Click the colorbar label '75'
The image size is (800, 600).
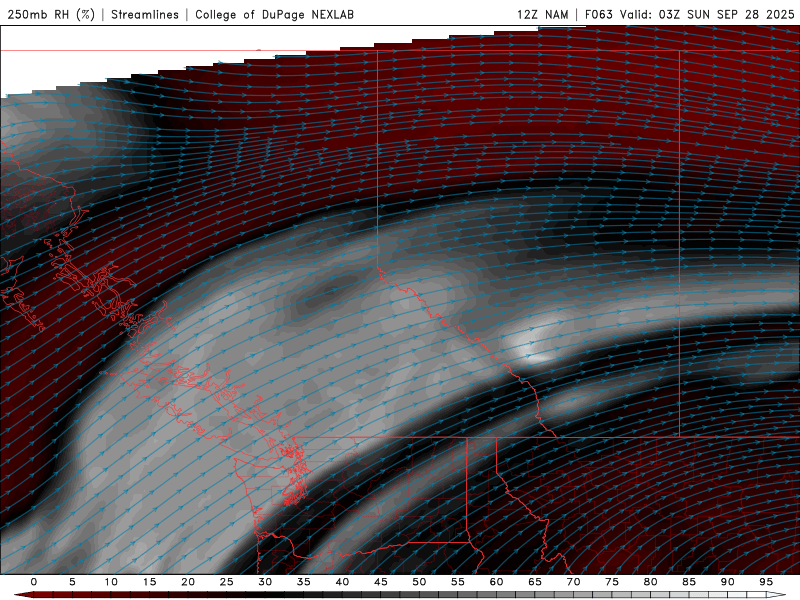[612, 582]
